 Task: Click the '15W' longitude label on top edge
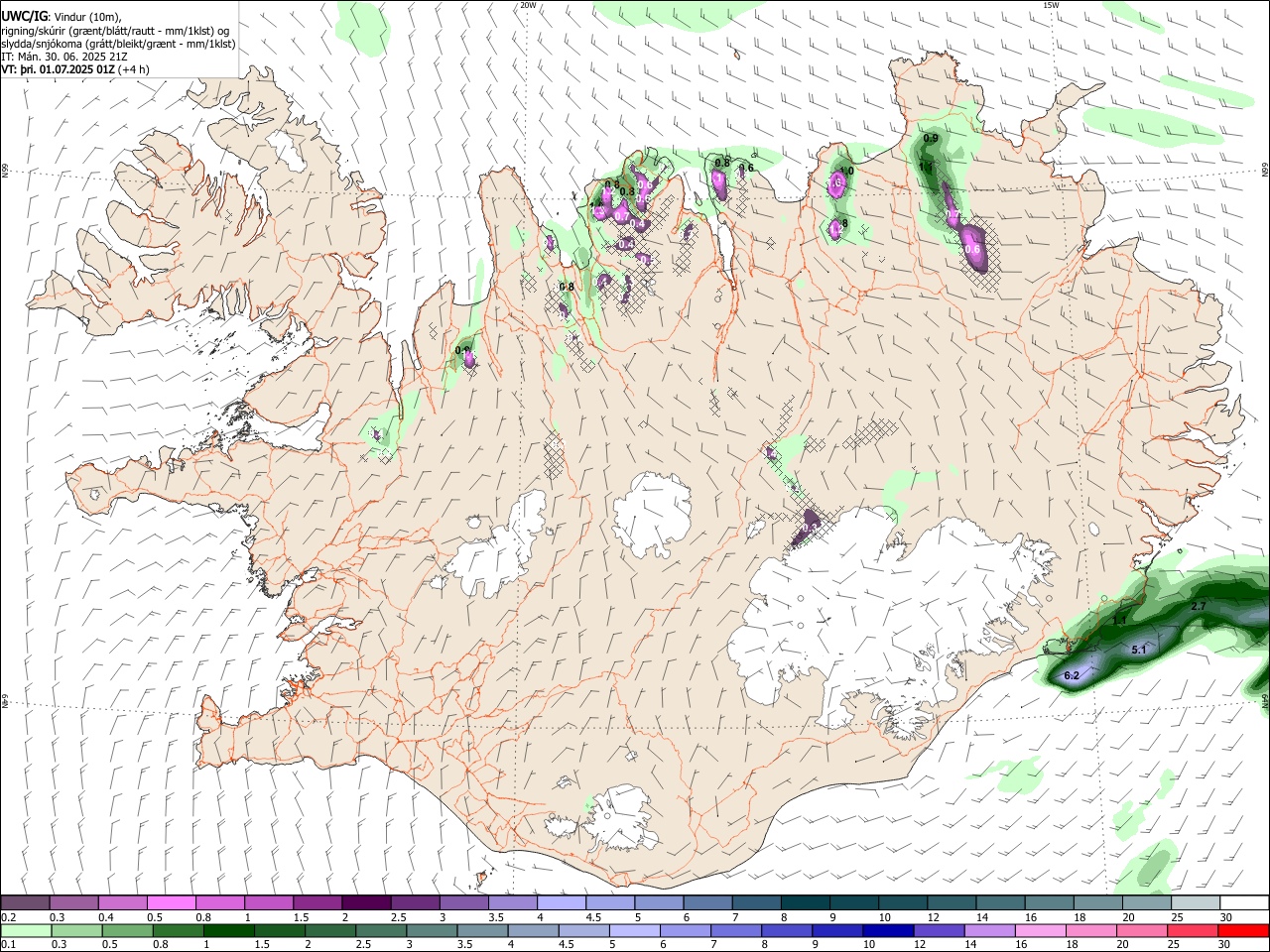tap(1051, 5)
